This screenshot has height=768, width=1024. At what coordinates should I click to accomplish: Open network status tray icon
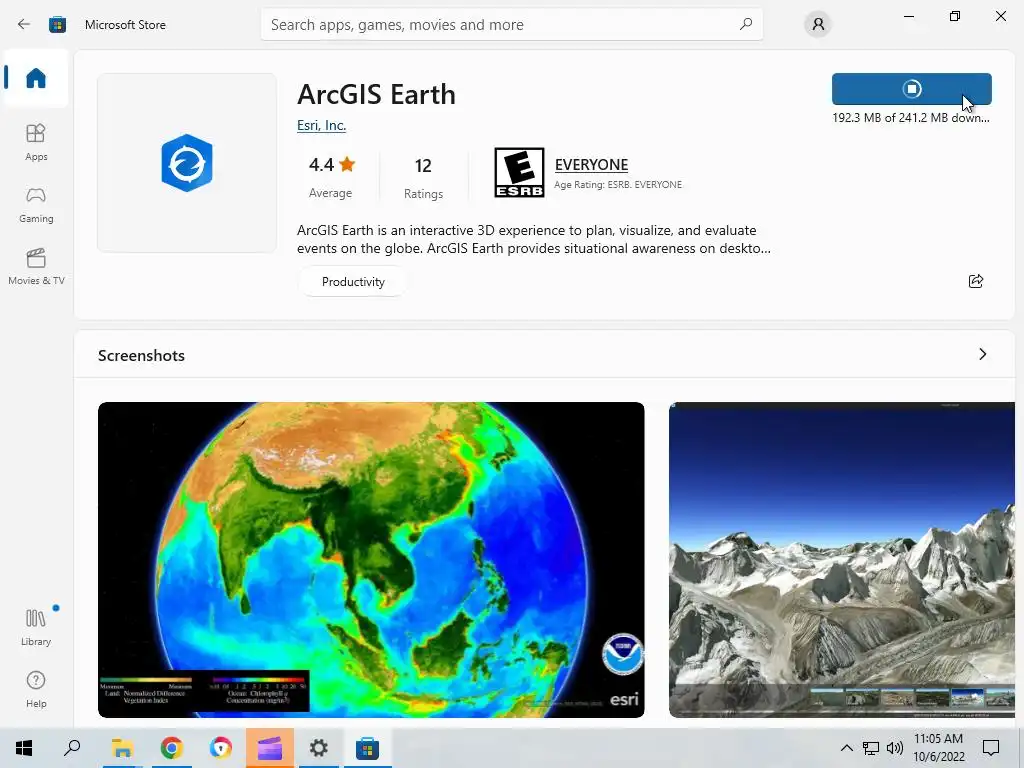tap(871, 748)
